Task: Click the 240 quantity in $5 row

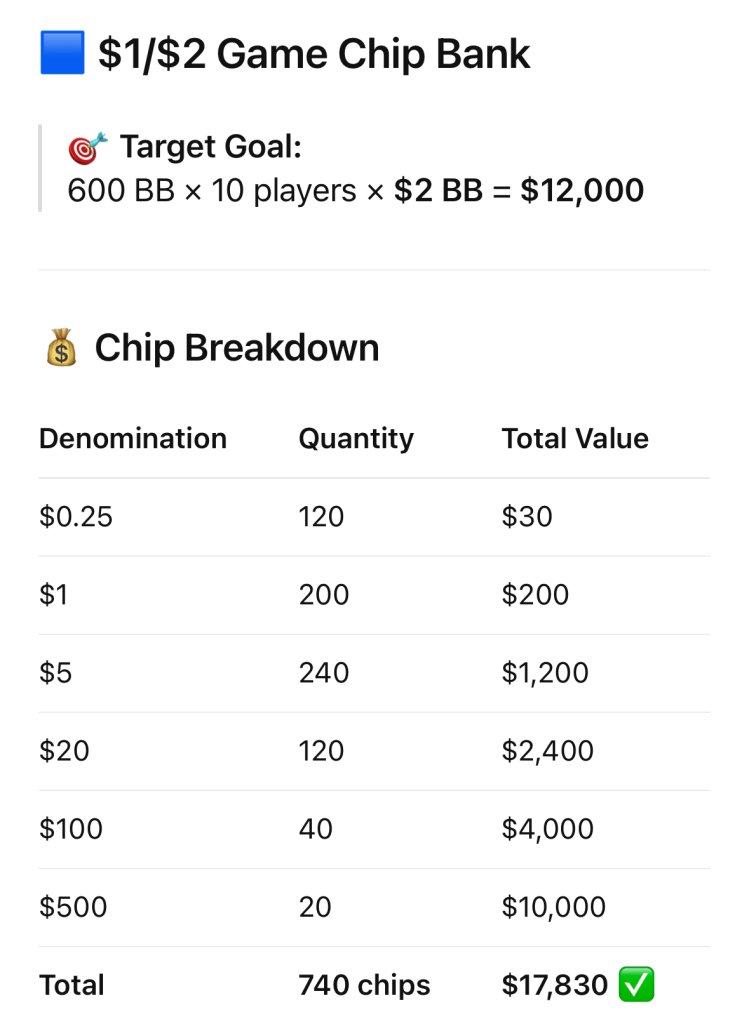Action: point(324,672)
